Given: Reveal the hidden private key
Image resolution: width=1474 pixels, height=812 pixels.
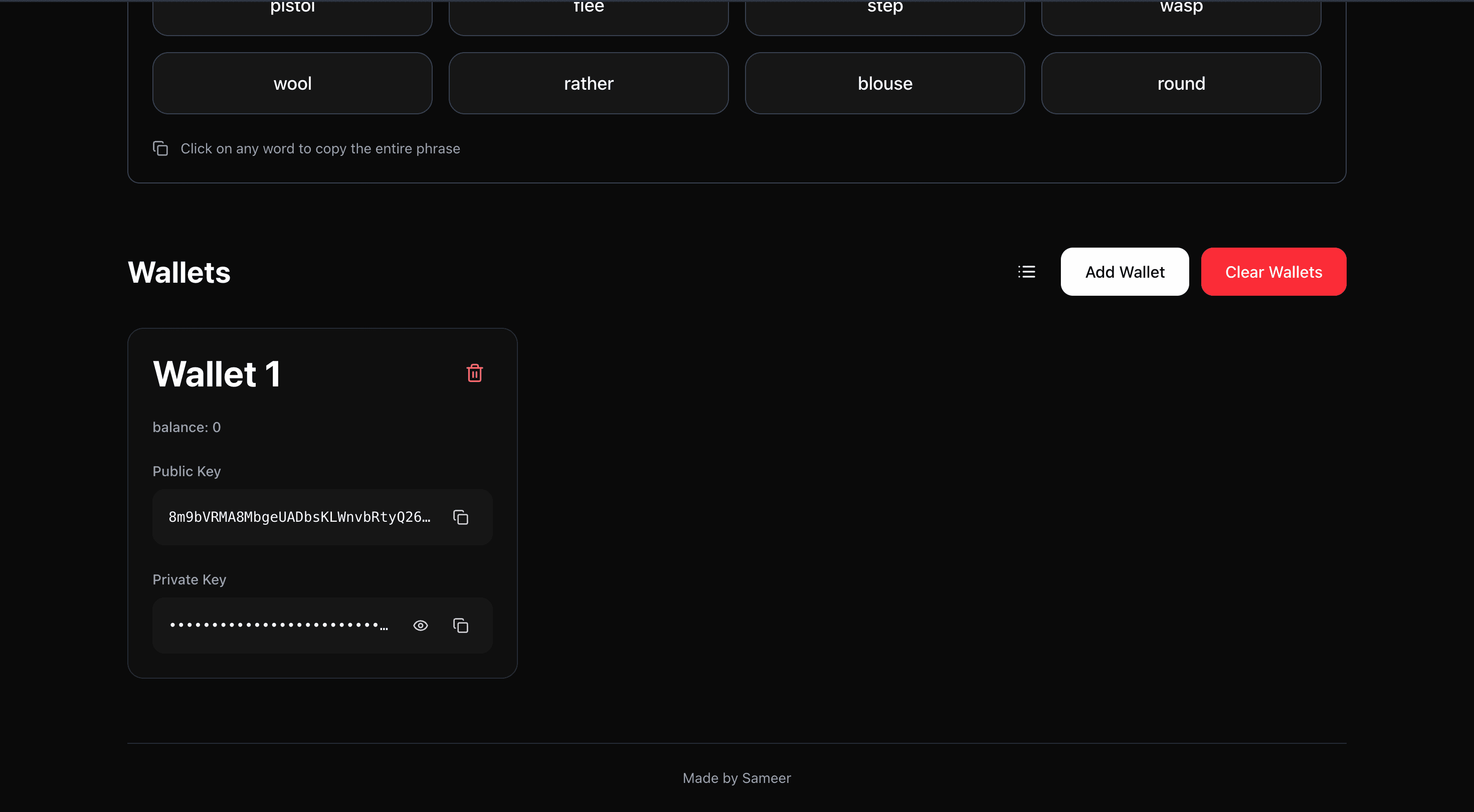Looking at the screenshot, I should [421, 625].
